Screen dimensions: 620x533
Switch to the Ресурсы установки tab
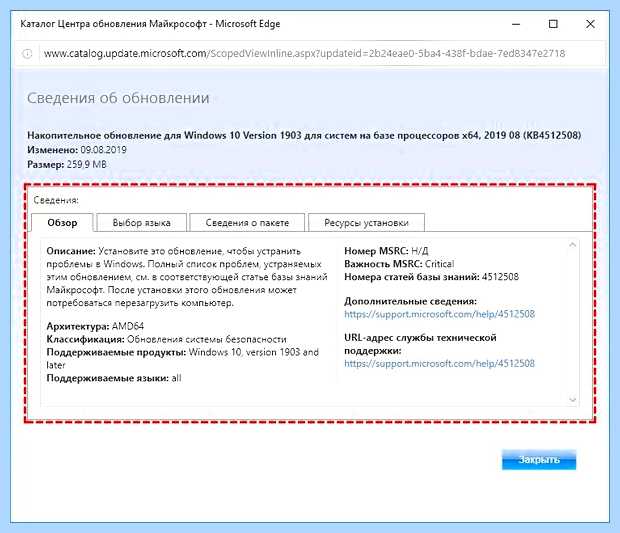point(366,223)
